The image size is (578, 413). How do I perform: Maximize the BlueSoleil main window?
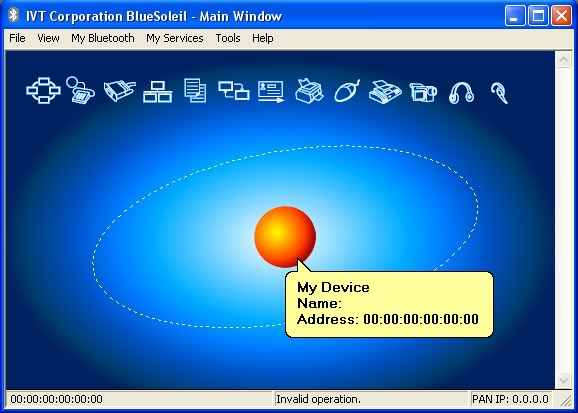[x=538, y=16]
